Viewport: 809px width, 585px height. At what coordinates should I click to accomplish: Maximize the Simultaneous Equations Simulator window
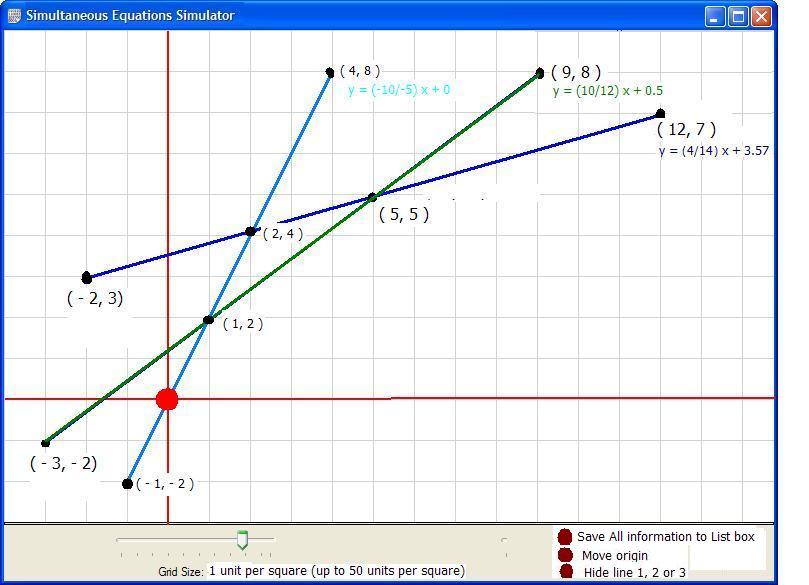pyautogui.click(x=738, y=16)
